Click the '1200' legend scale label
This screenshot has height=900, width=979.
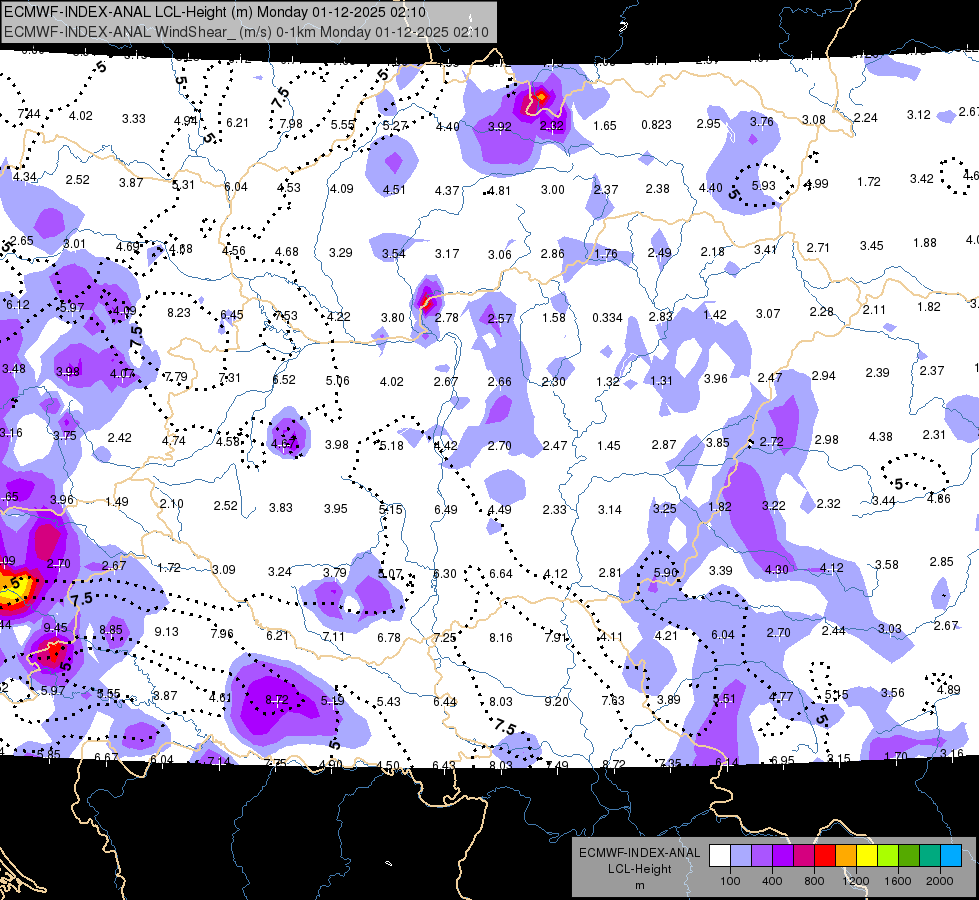[855, 881]
